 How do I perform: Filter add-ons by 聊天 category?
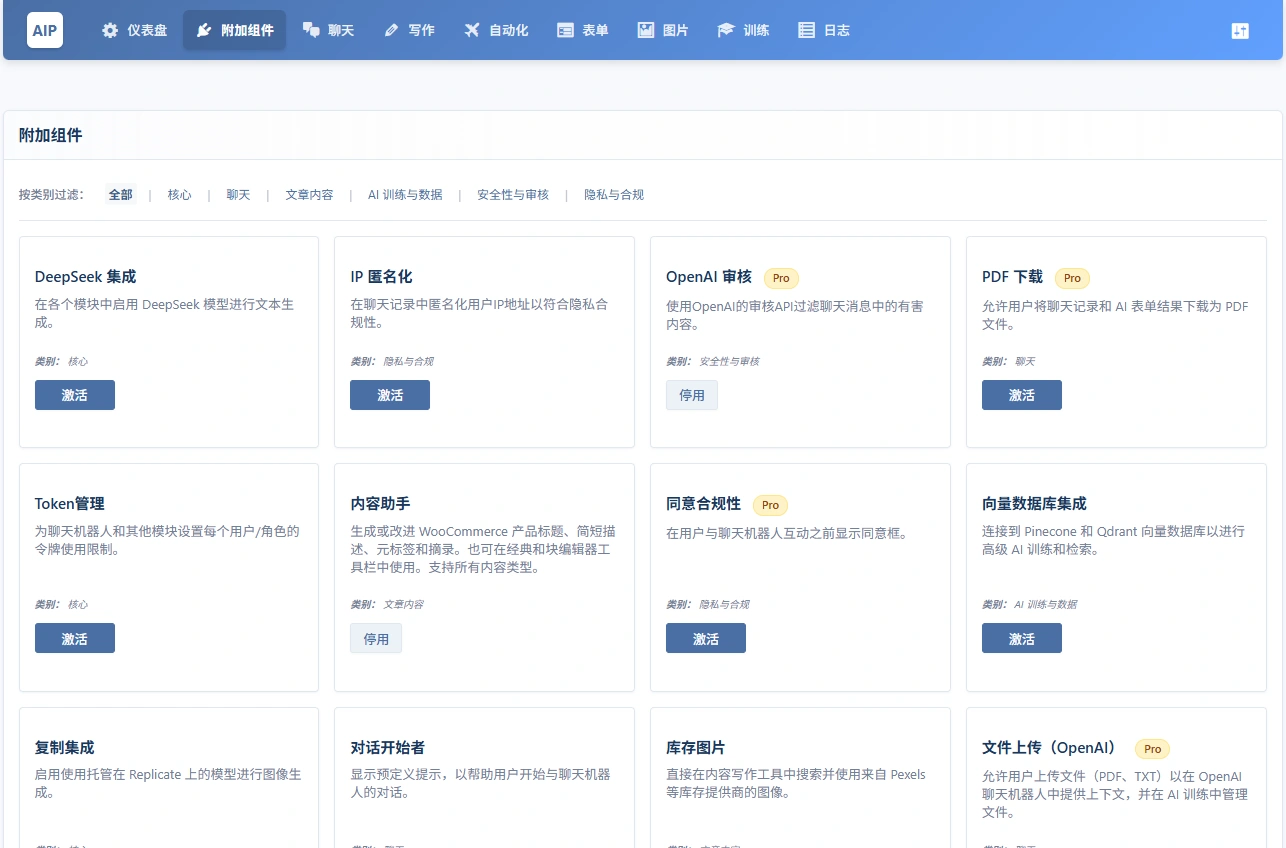[238, 195]
